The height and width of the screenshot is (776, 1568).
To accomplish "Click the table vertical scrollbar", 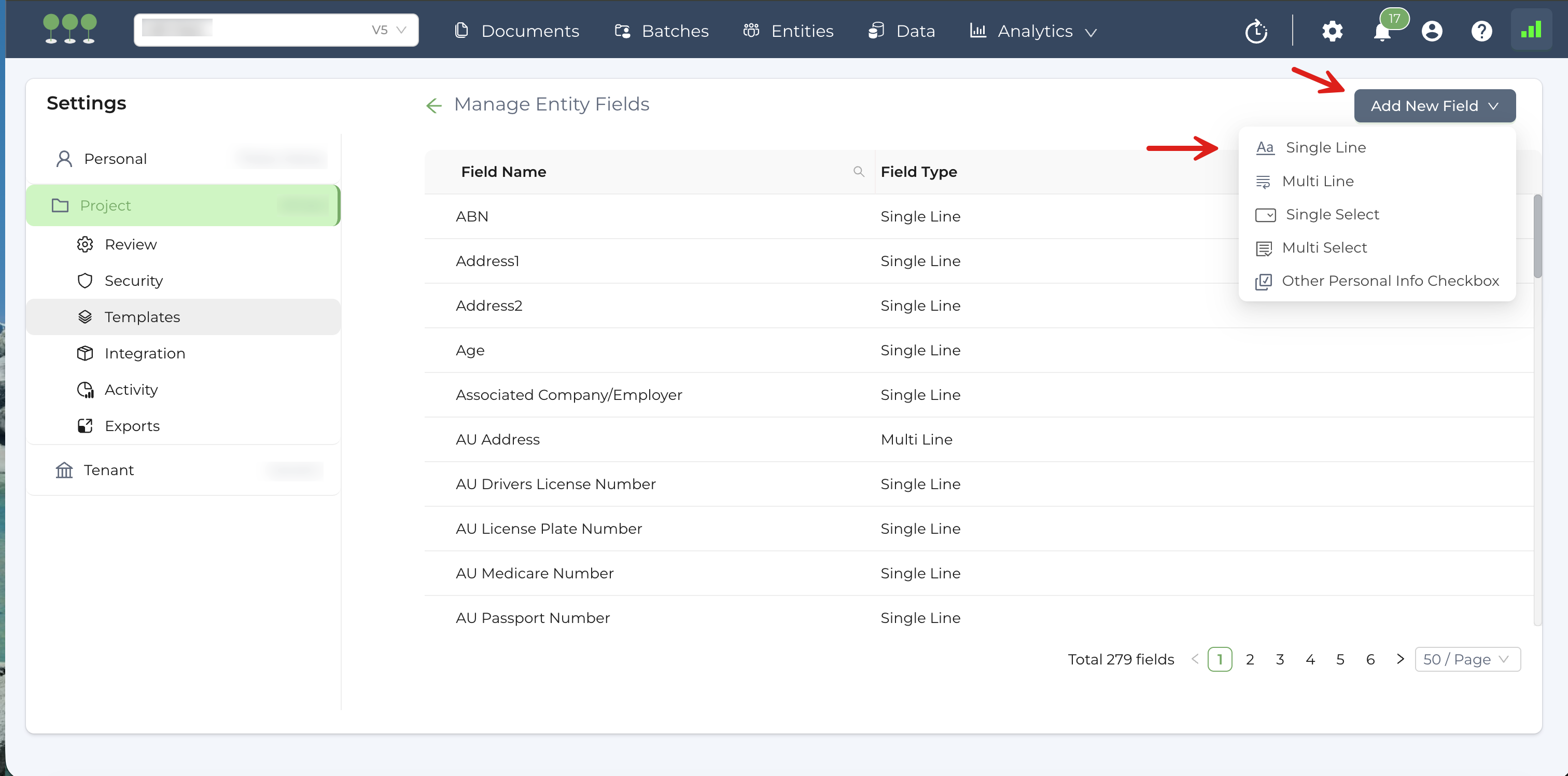I will 1537,237.
